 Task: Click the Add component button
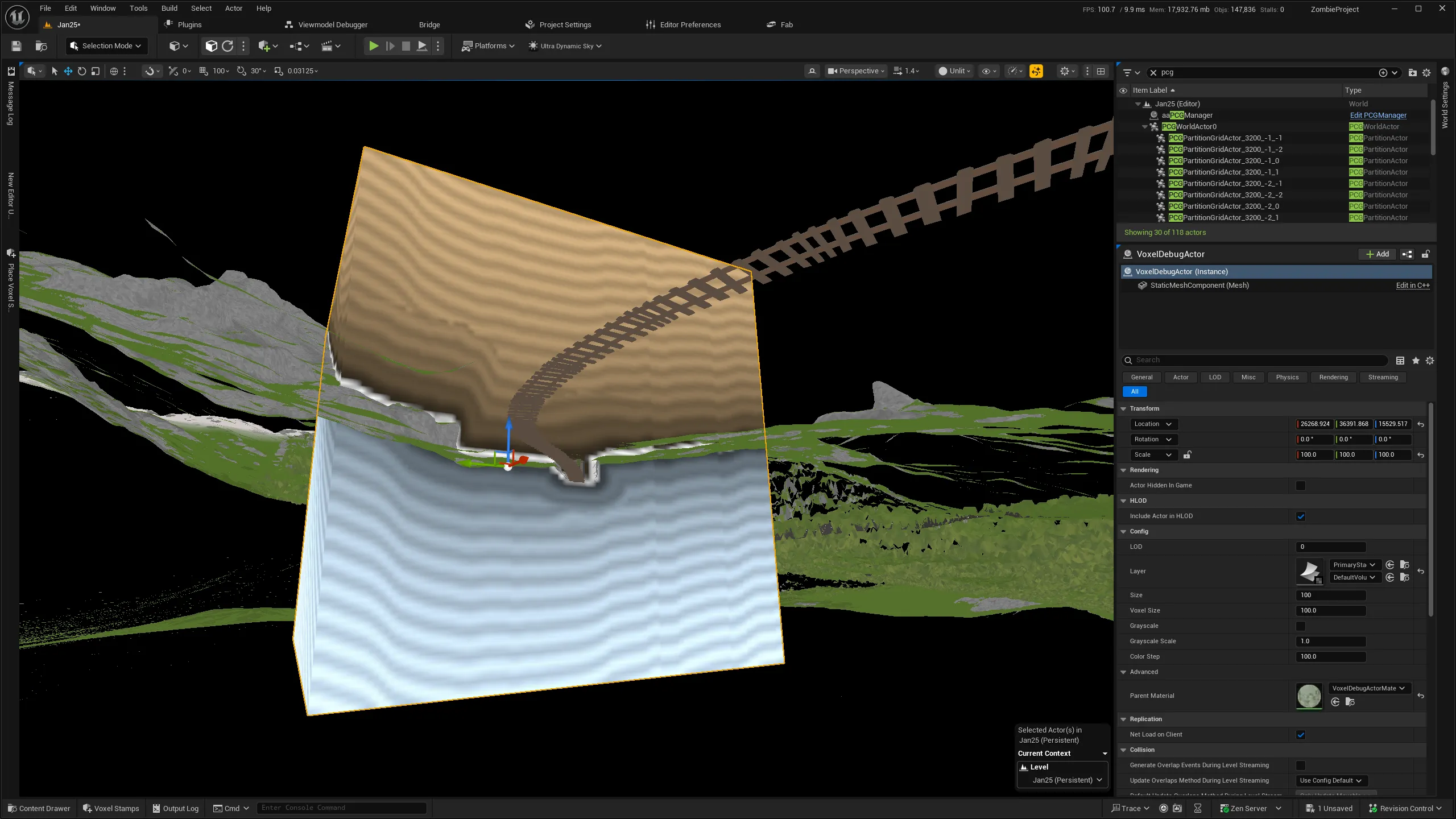1377,254
